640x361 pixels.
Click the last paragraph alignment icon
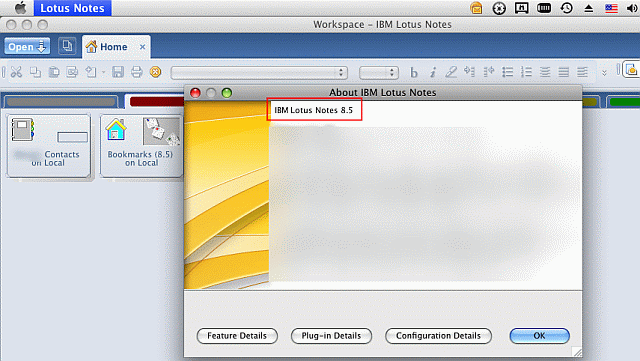click(x=582, y=72)
